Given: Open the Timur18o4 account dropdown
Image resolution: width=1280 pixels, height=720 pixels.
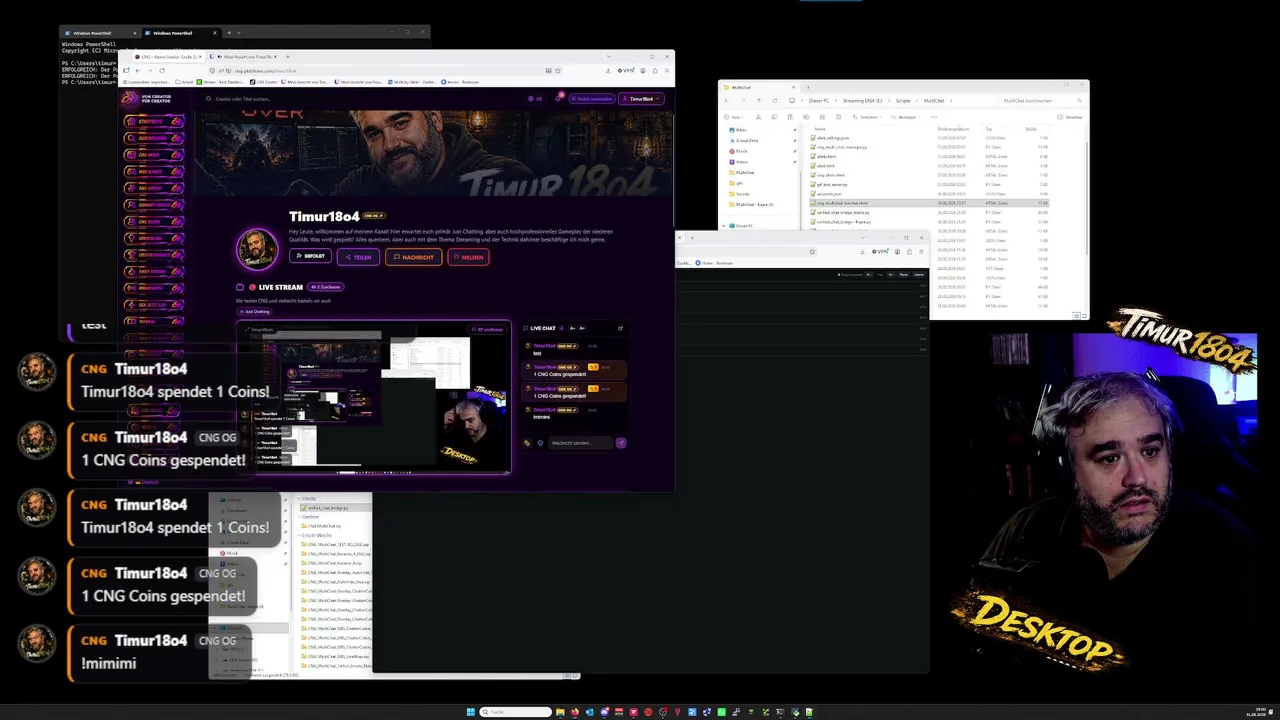Looking at the screenshot, I should coord(642,99).
